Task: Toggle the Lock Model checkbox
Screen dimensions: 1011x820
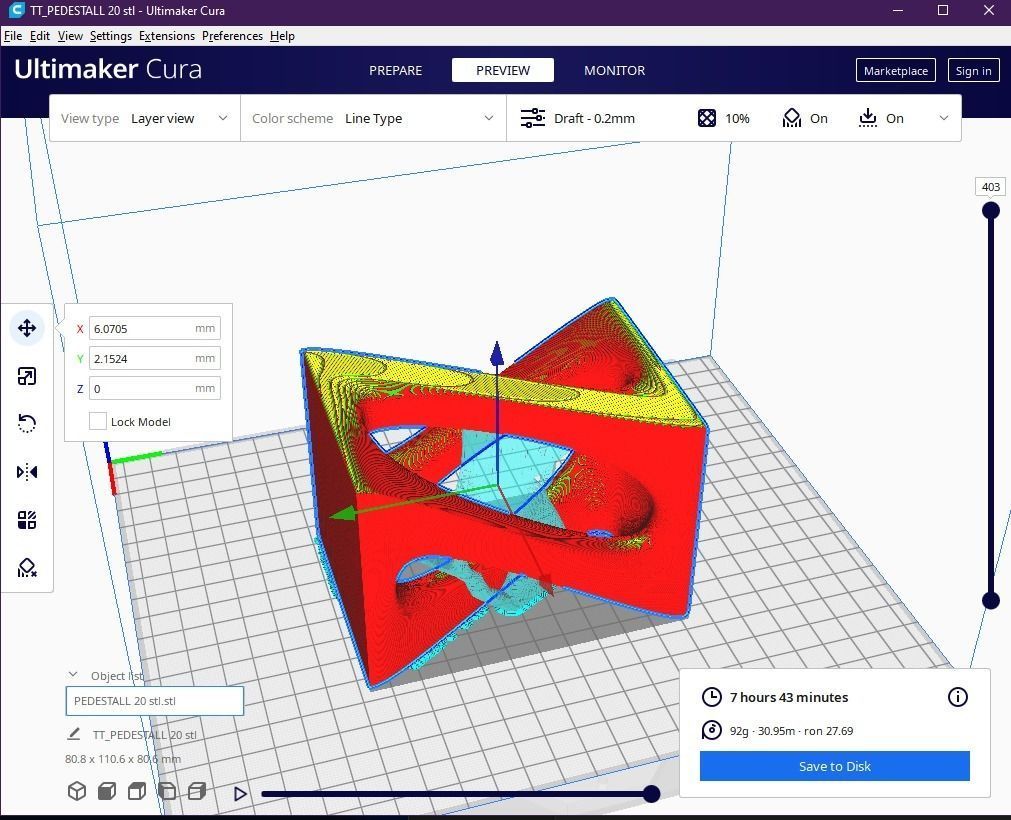Action: click(97, 421)
